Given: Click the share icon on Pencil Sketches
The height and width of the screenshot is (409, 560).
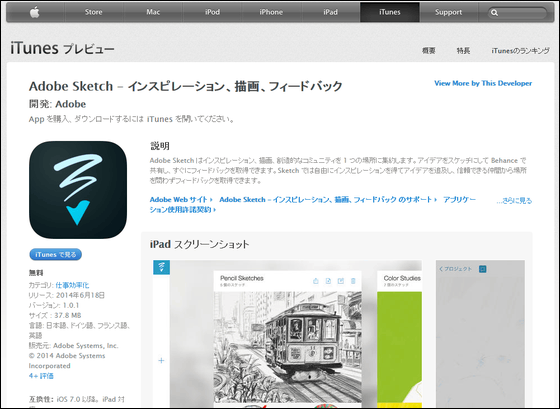Looking at the screenshot, I should coord(316,281).
